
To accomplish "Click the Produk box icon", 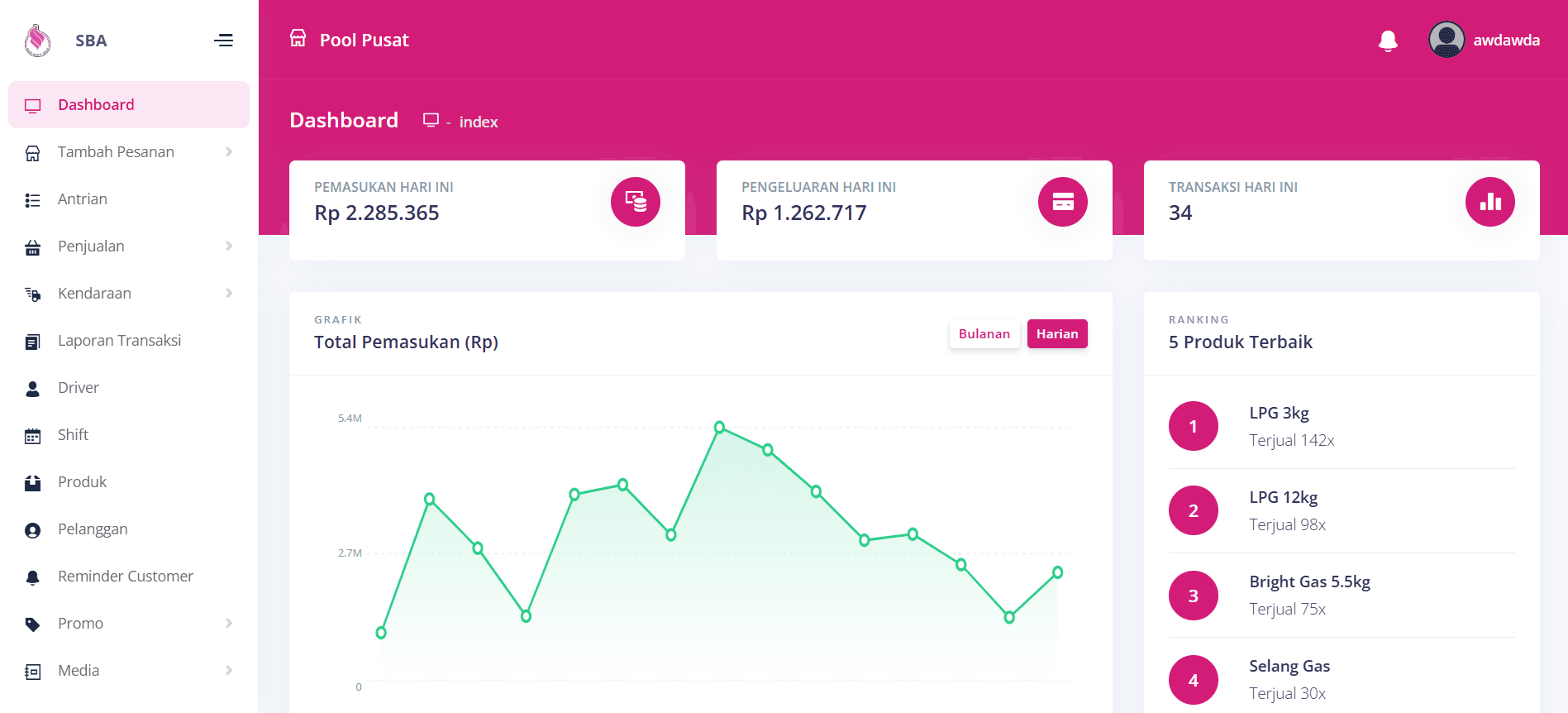I will pyautogui.click(x=33, y=483).
